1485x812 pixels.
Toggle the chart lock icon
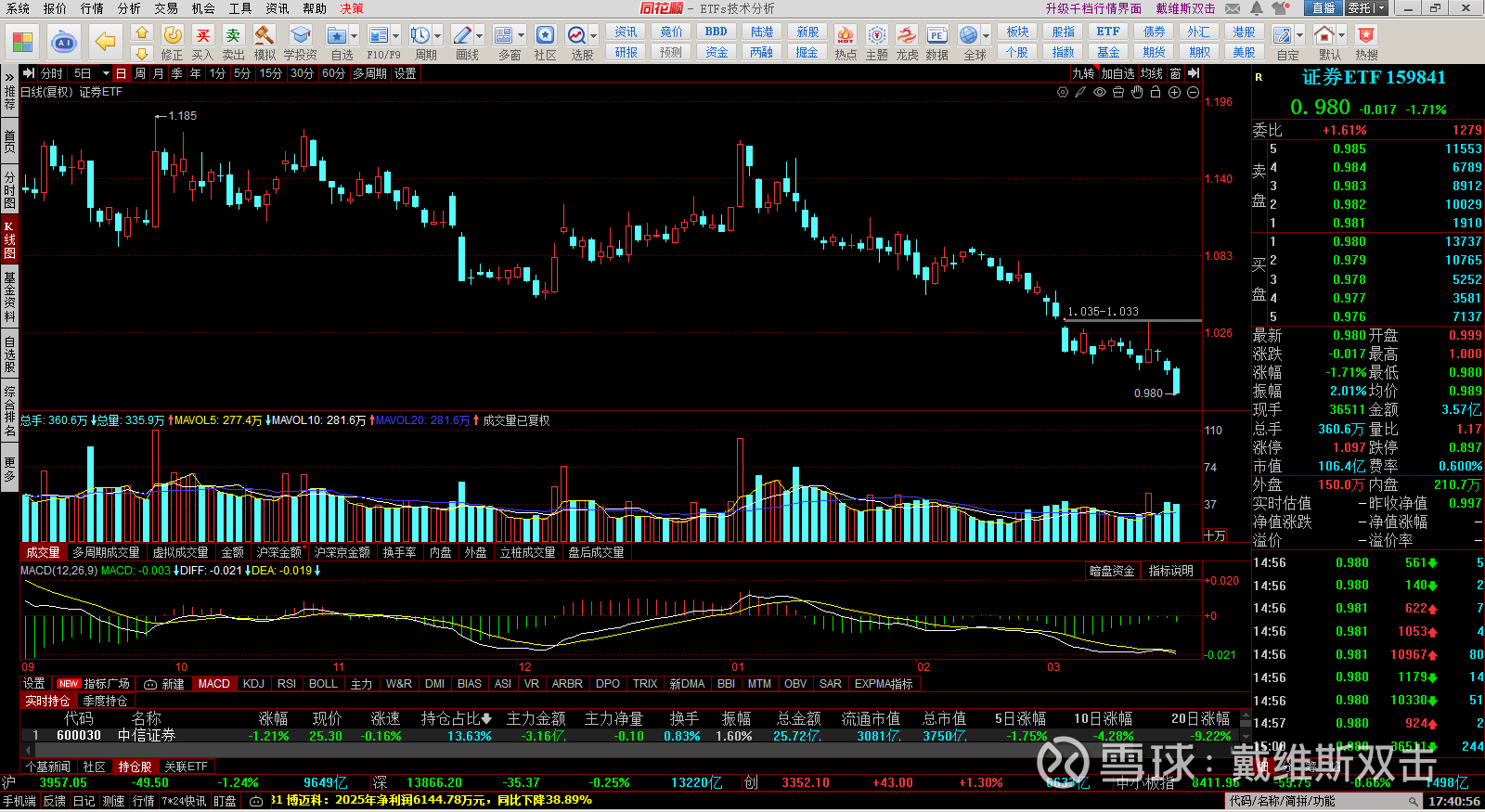pos(1156,92)
